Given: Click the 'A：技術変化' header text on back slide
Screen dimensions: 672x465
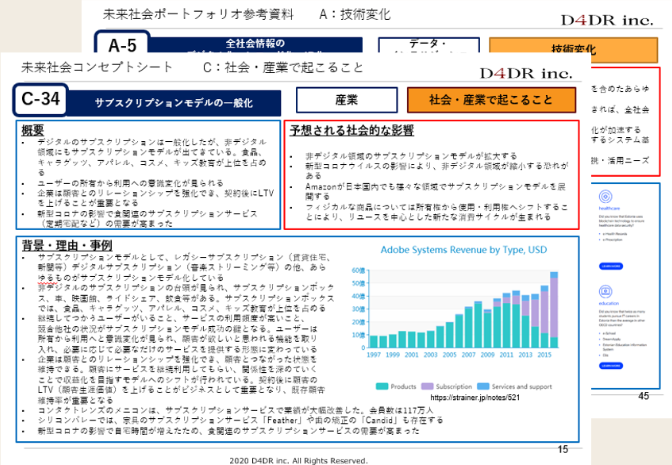Looking at the screenshot, I should [x=355, y=14].
